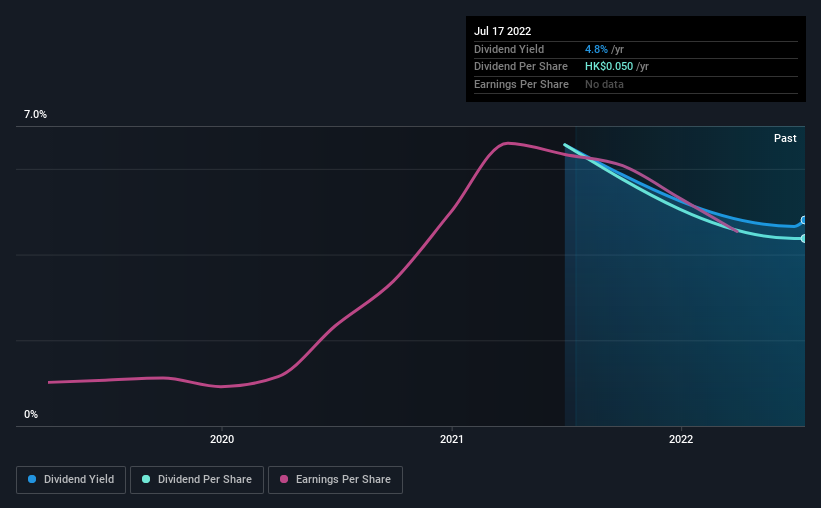Image resolution: width=821 pixels, height=508 pixels.
Task: Click the HK$0.050 dividend per share value
Action: [x=608, y=67]
